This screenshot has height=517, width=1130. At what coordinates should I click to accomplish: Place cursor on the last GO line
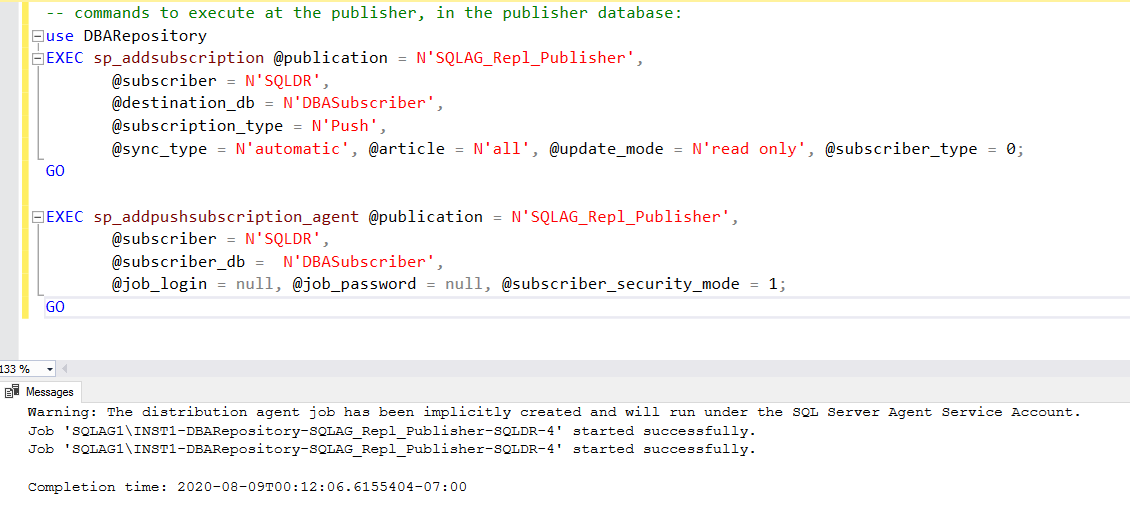[55, 307]
